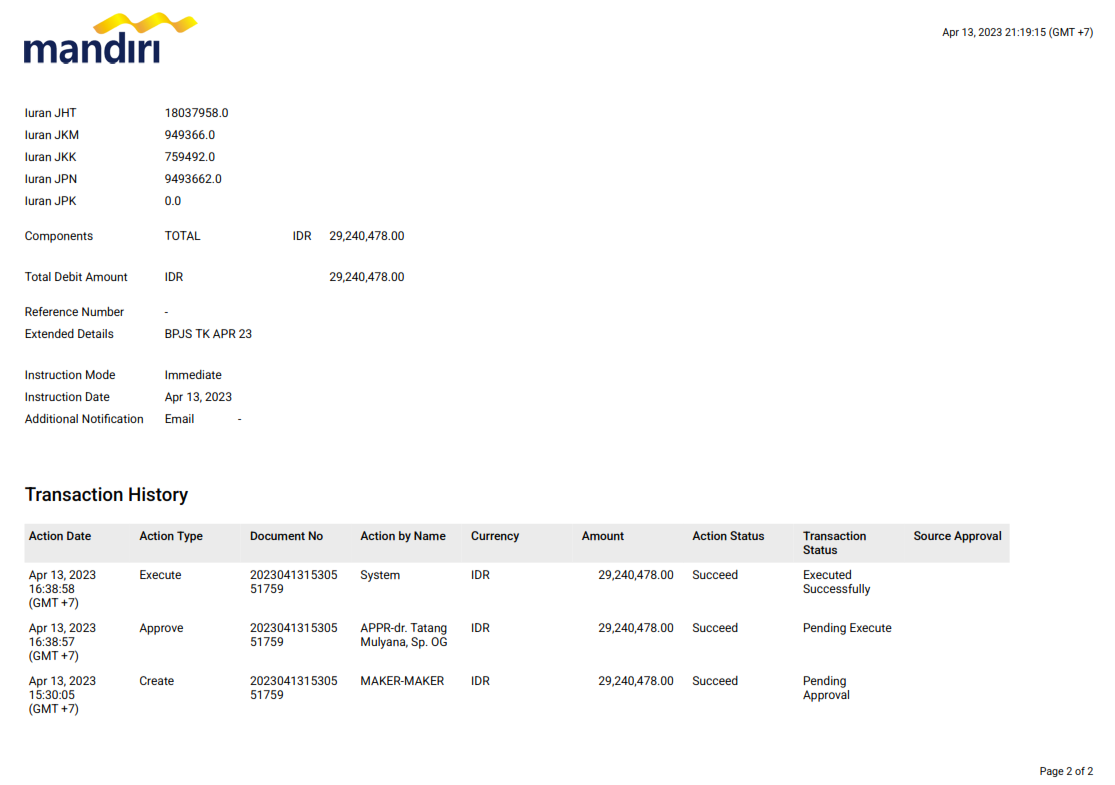Screen dimensions: 1115x785
Task: Select the Iuran JPN amount 9493662.0
Action: point(193,179)
